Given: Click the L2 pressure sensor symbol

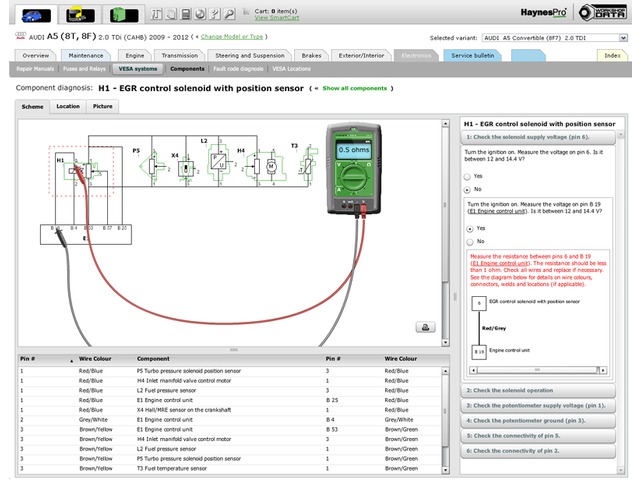Looking at the screenshot, I should [x=219, y=162].
